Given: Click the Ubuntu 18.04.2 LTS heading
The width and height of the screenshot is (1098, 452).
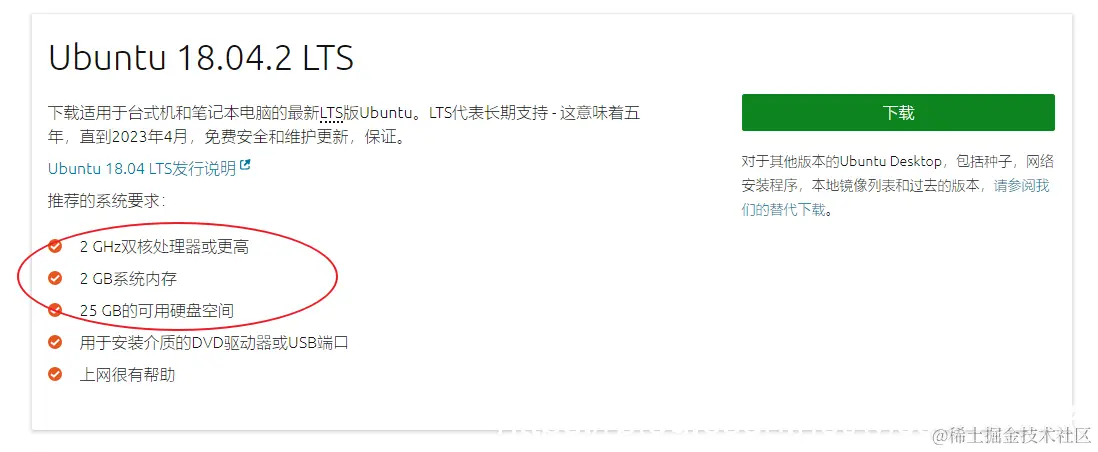Looking at the screenshot, I should [201, 57].
